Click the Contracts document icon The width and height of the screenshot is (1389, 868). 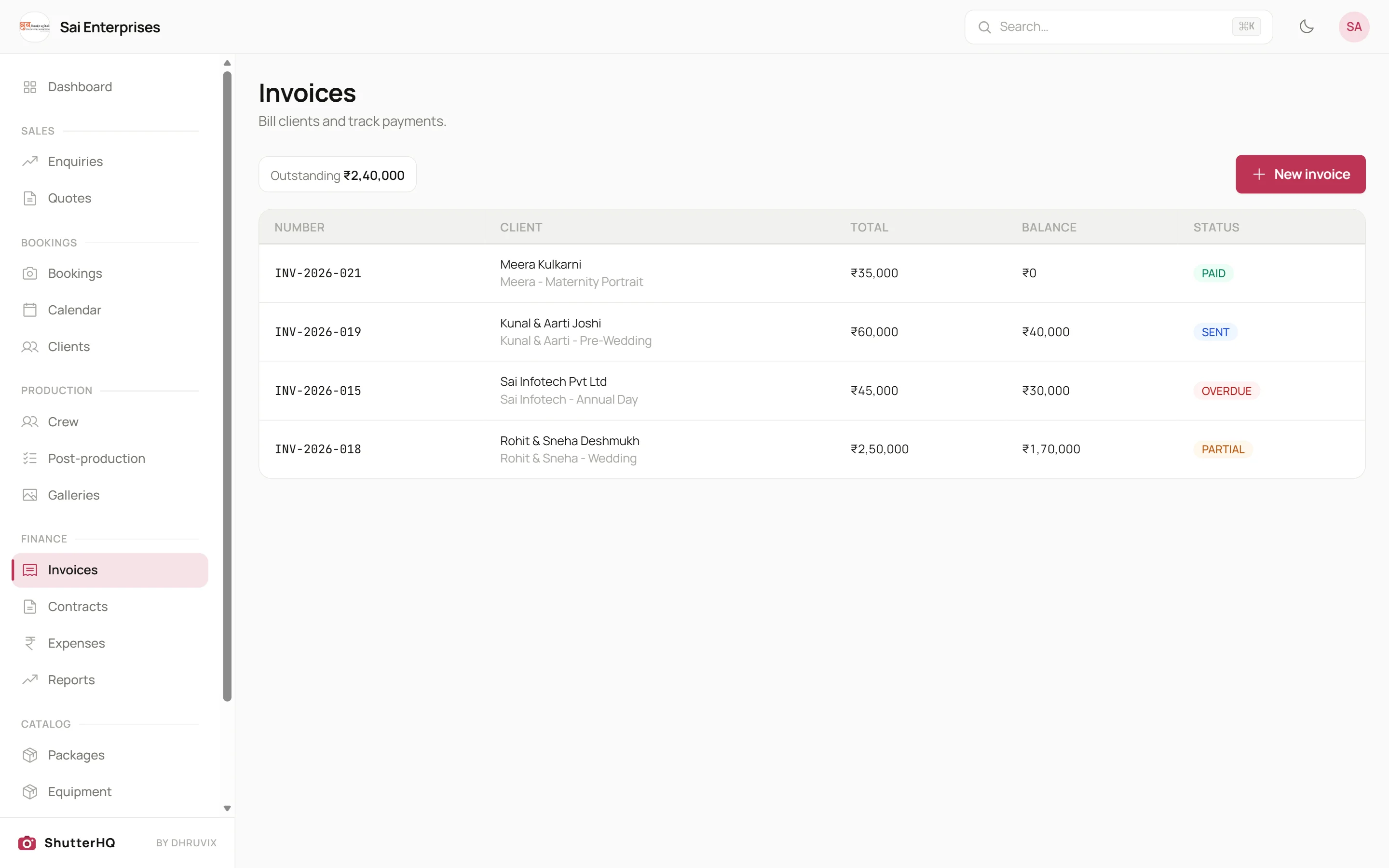[30, 606]
